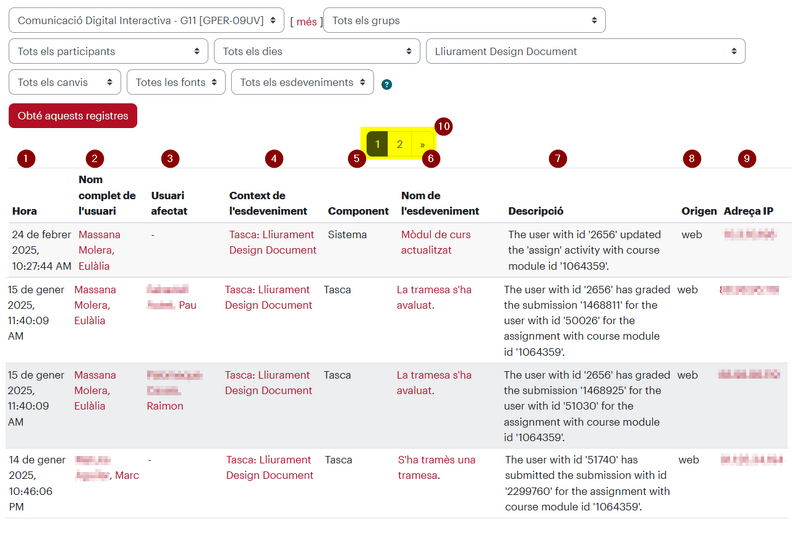Click the red marker number 7
Screen dimensions: 800x537
(558, 159)
